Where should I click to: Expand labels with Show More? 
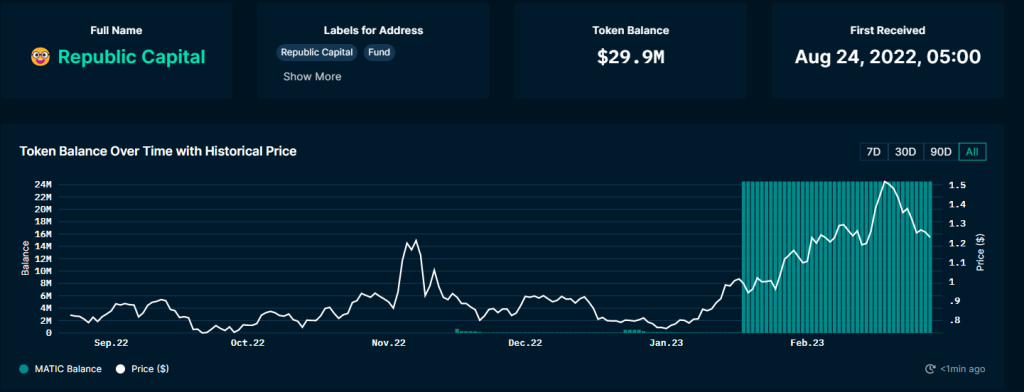pos(312,76)
